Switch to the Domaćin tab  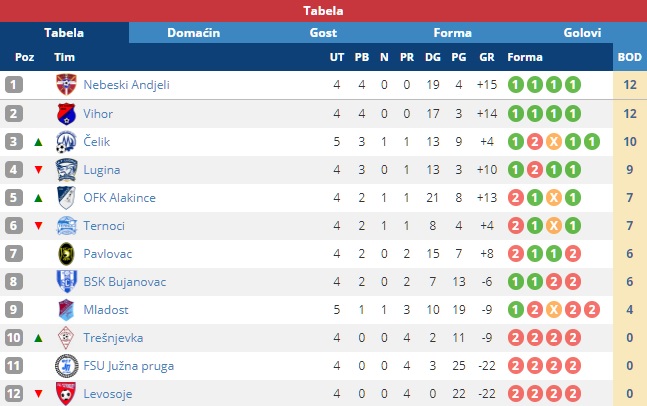point(193,32)
